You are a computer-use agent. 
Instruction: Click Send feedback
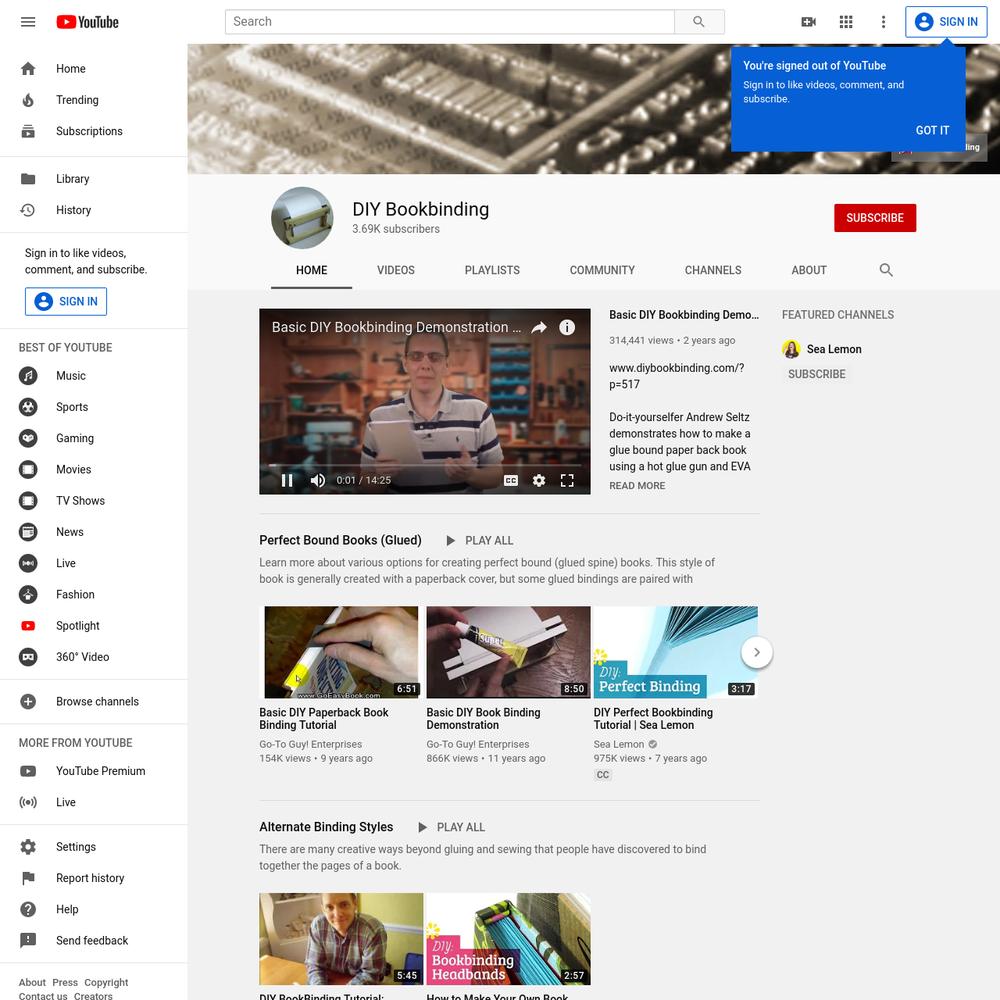click(94, 941)
